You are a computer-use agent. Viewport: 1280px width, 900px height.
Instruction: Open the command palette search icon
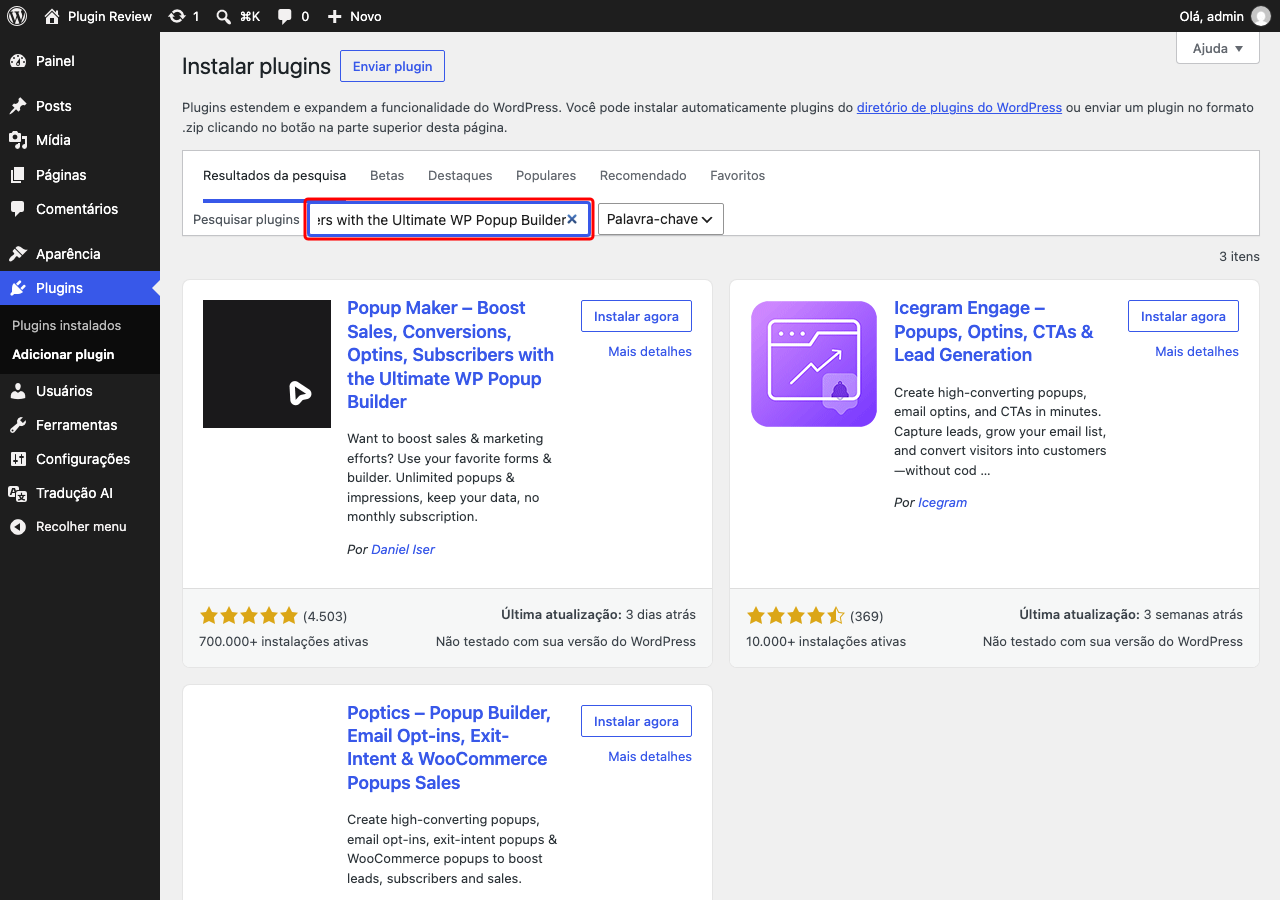pos(224,16)
